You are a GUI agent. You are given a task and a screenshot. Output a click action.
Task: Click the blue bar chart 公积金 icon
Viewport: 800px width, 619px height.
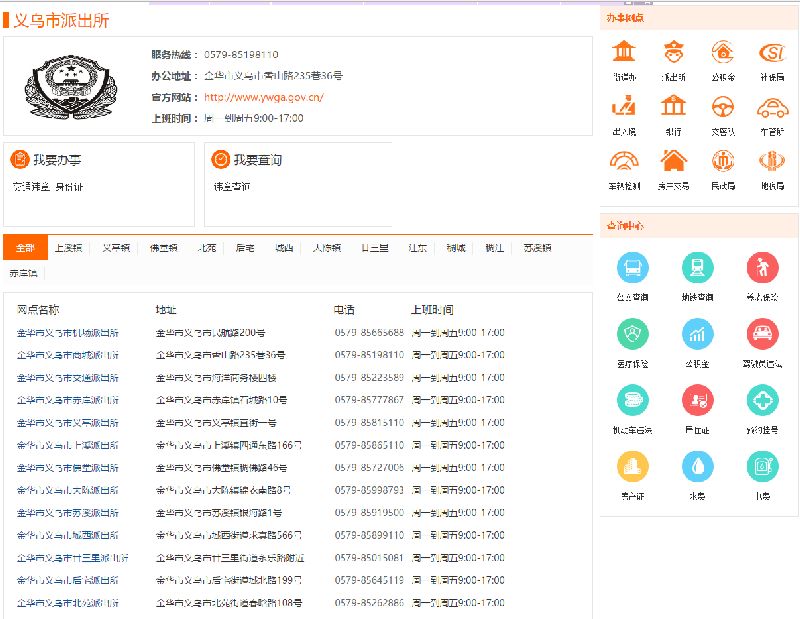point(698,334)
